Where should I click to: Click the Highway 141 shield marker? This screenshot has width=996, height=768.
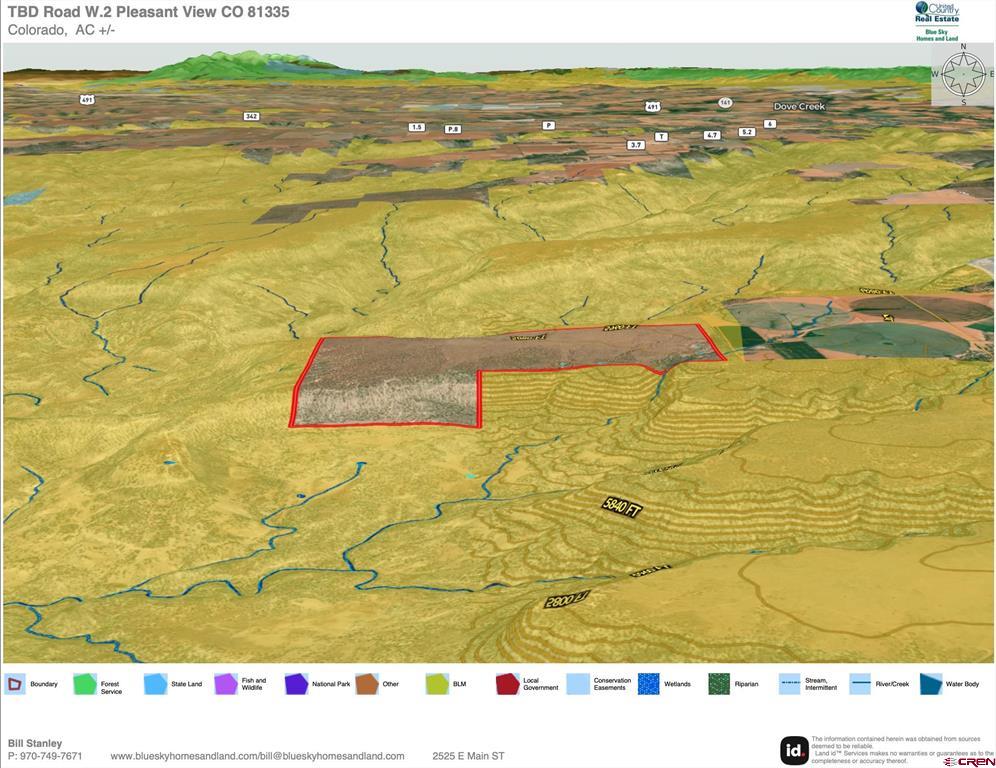(x=724, y=102)
